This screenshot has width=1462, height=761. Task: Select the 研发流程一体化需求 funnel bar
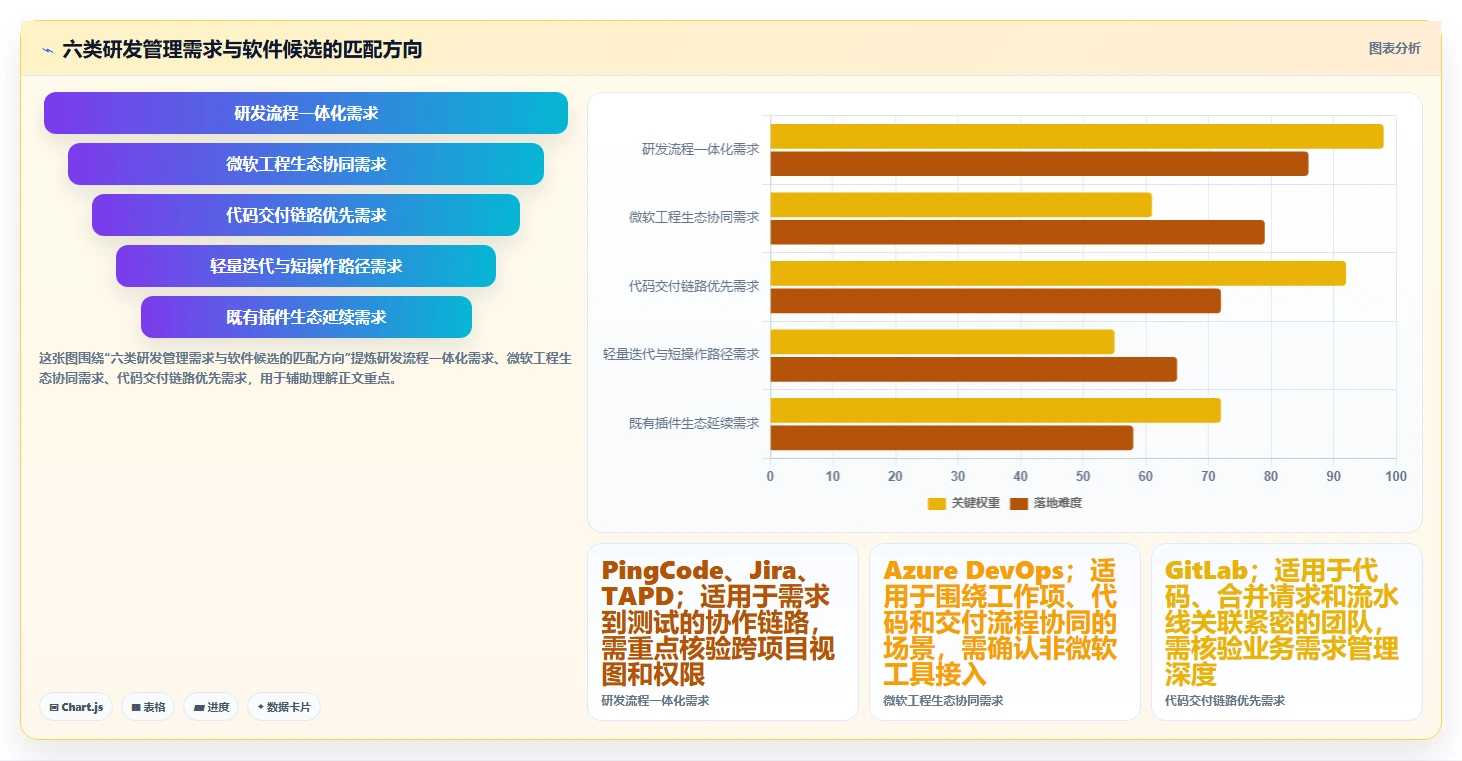click(306, 113)
